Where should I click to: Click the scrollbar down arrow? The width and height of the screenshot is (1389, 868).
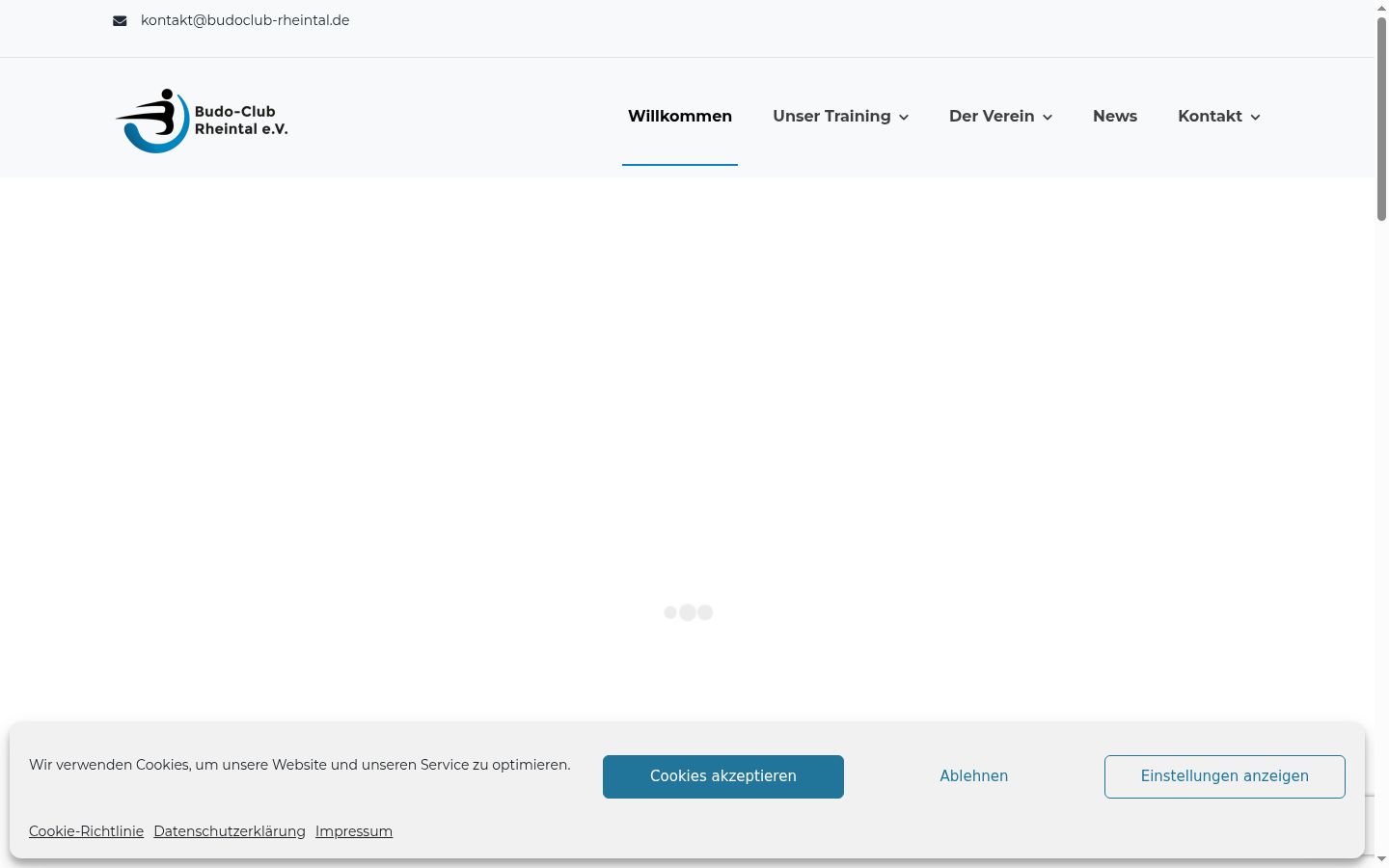tap(1381, 859)
